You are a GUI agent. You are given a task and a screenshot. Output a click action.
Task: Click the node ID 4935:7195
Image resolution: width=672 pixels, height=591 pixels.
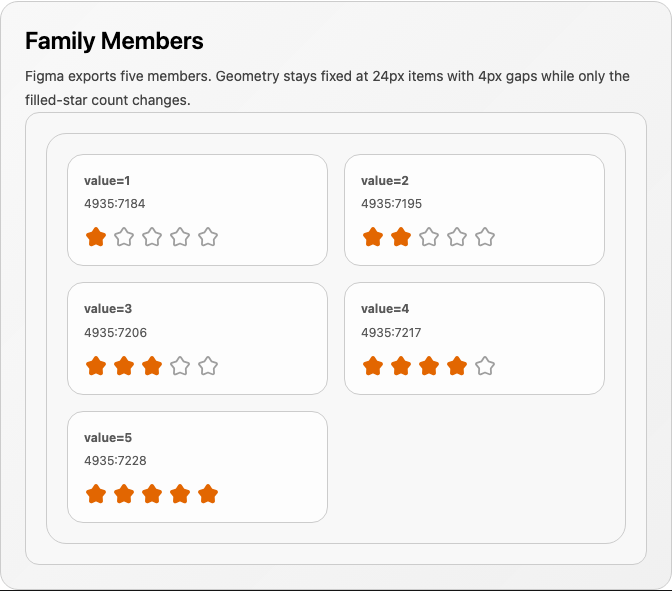[391, 204]
